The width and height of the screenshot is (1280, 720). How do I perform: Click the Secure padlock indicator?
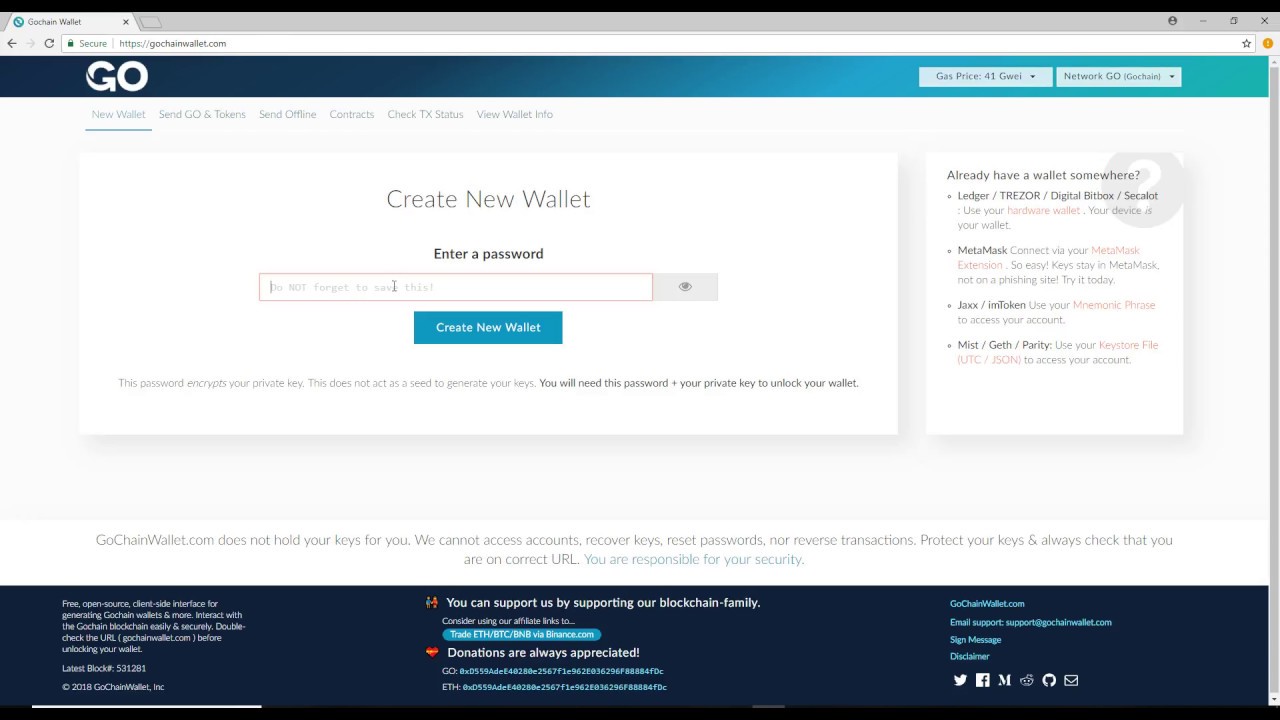87,43
